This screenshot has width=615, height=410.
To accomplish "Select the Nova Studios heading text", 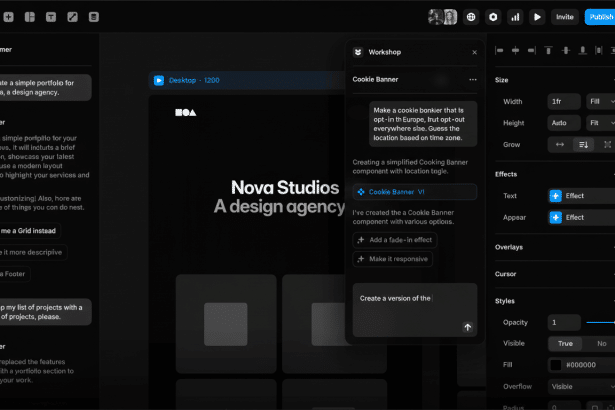I will [x=285, y=188].
